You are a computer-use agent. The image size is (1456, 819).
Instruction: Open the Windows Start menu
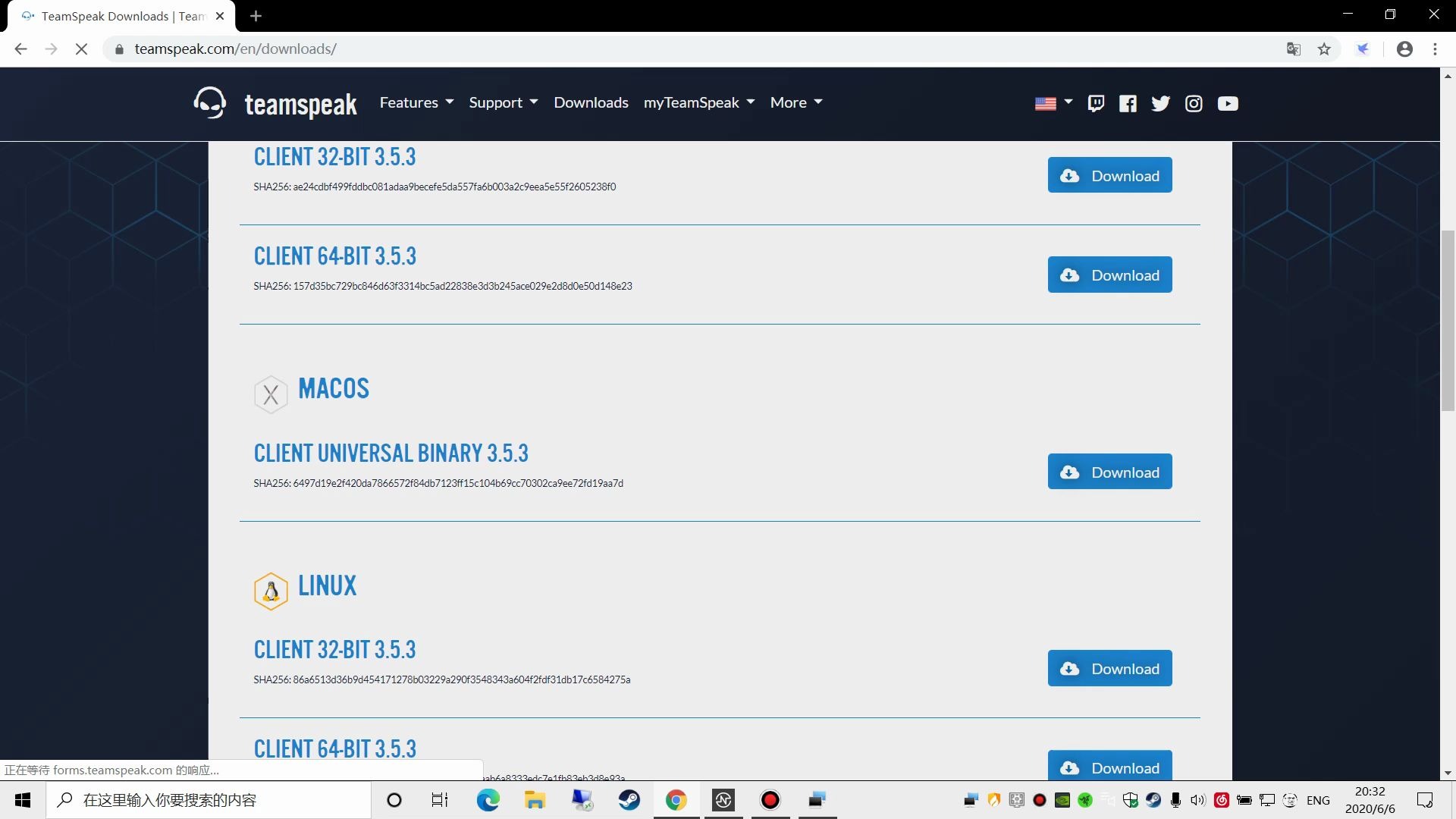23,800
